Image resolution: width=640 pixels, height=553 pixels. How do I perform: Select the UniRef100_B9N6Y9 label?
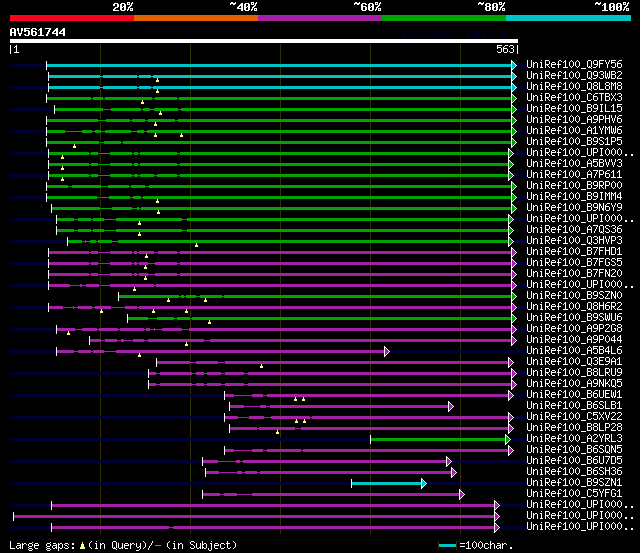(574, 208)
